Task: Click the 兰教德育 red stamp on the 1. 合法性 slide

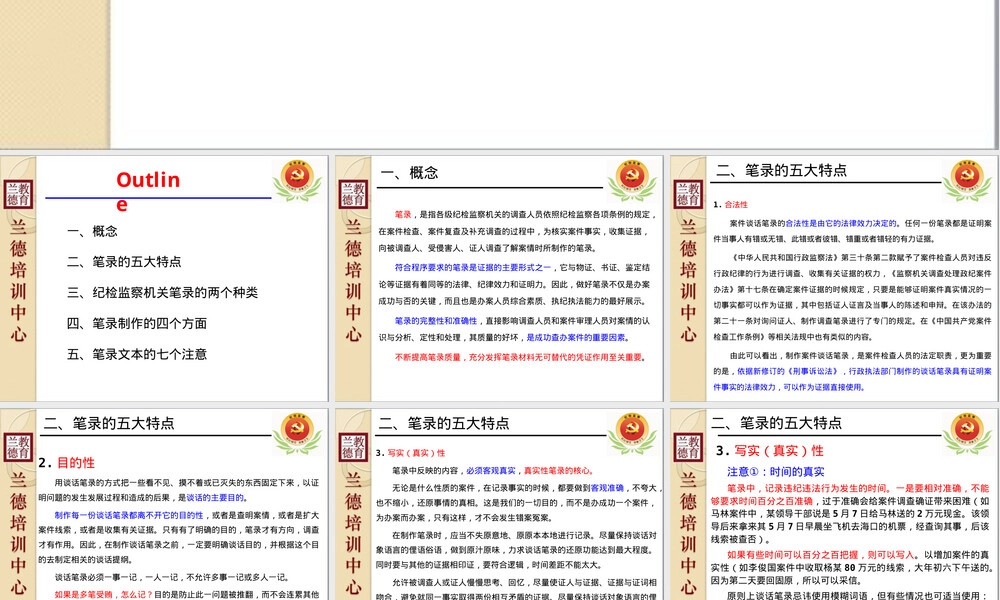Action: click(x=688, y=194)
